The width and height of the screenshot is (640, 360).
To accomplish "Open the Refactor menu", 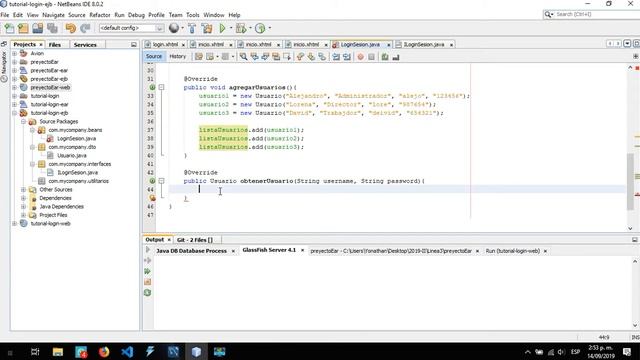I will pyautogui.click(x=100, y=15).
